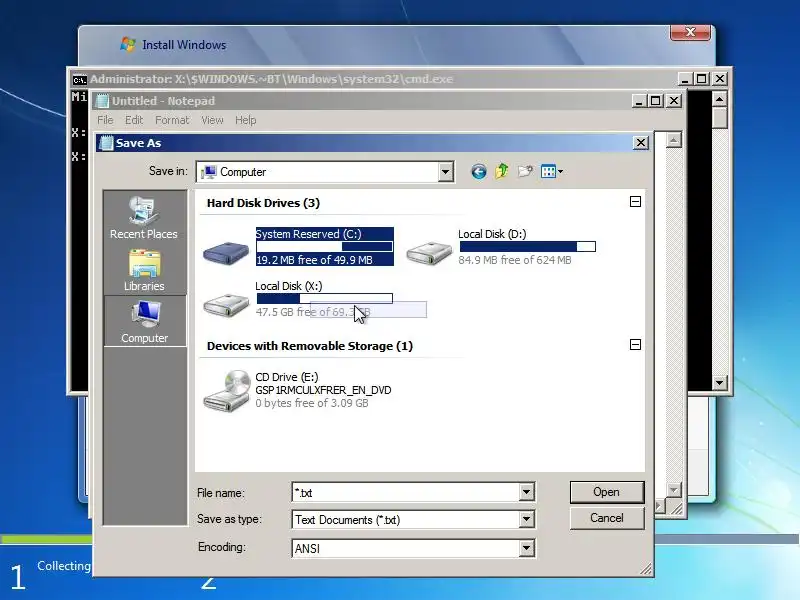
Task: Open the Encoding dropdown arrow
Action: 527,548
